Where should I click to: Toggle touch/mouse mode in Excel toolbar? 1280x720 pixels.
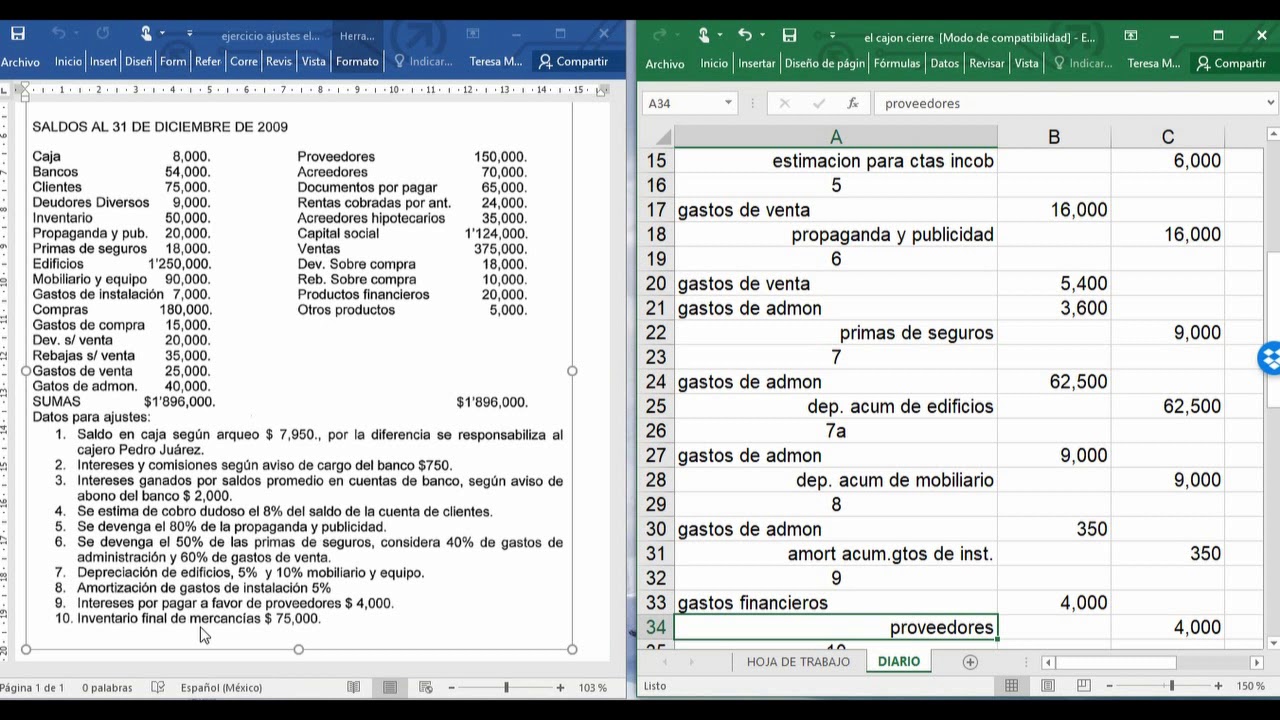pos(703,35)
